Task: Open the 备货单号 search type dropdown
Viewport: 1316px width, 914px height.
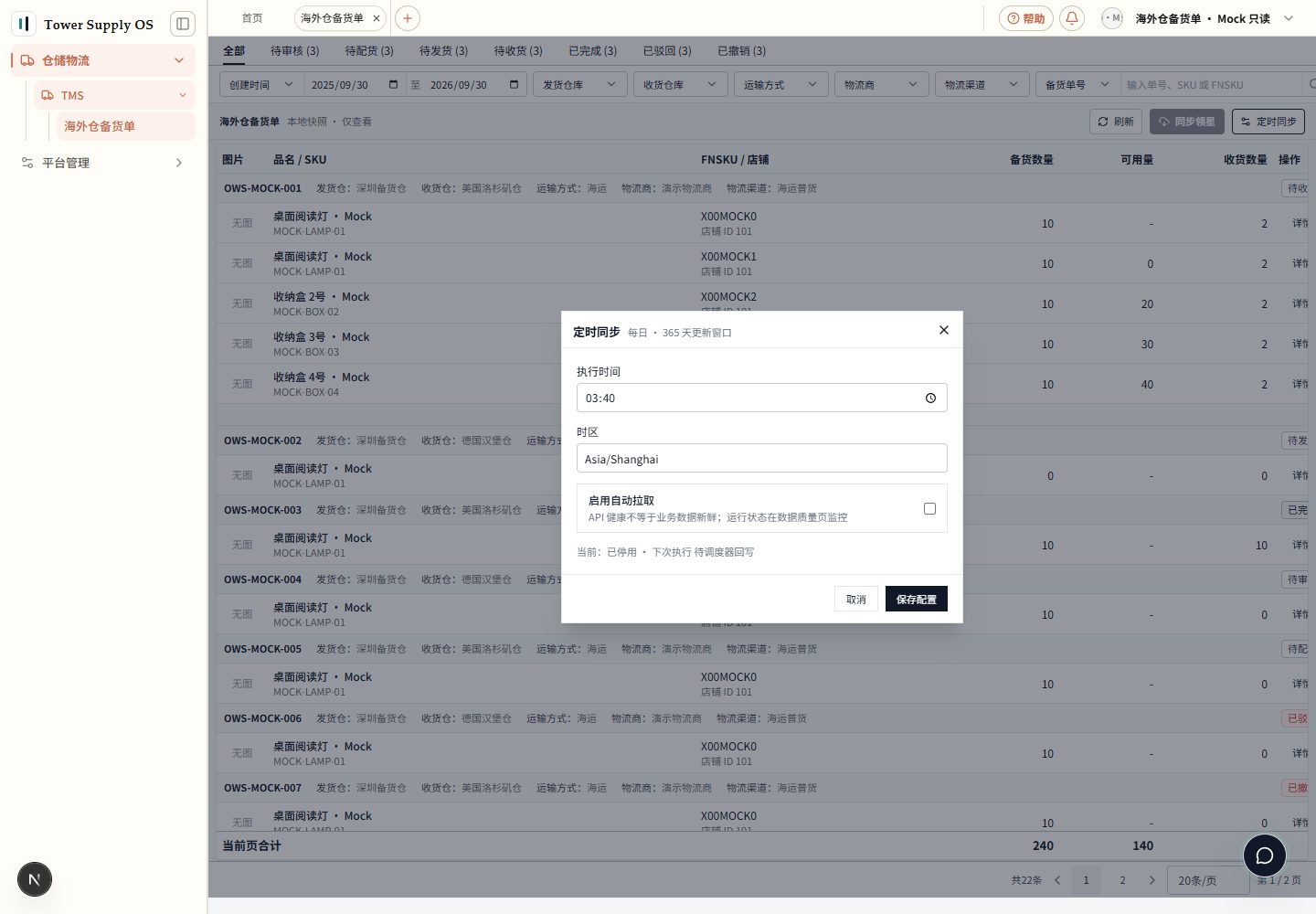Action: pos(1077,85)
